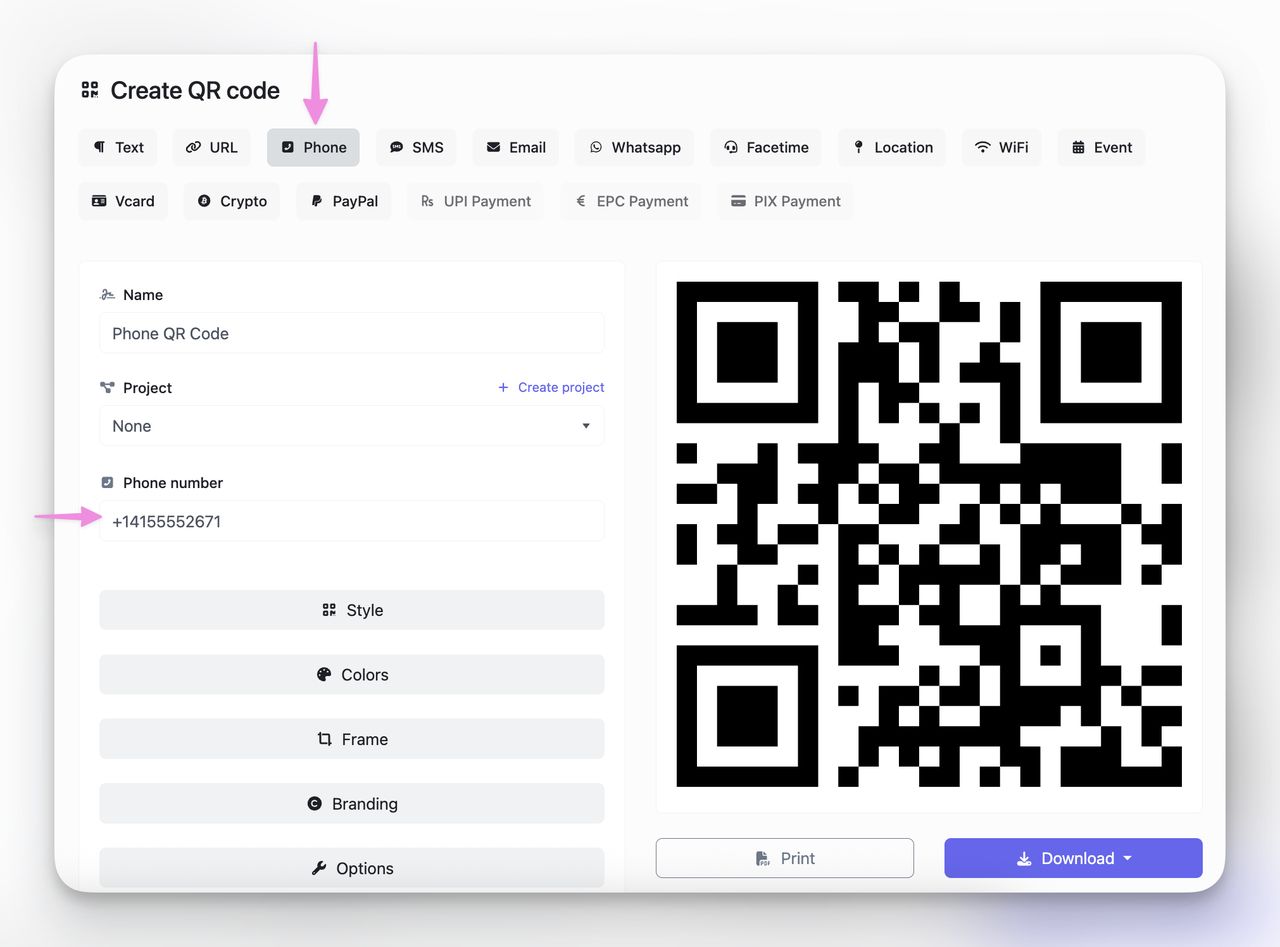
Task: Click the Create project link
Action: (551, 387)
